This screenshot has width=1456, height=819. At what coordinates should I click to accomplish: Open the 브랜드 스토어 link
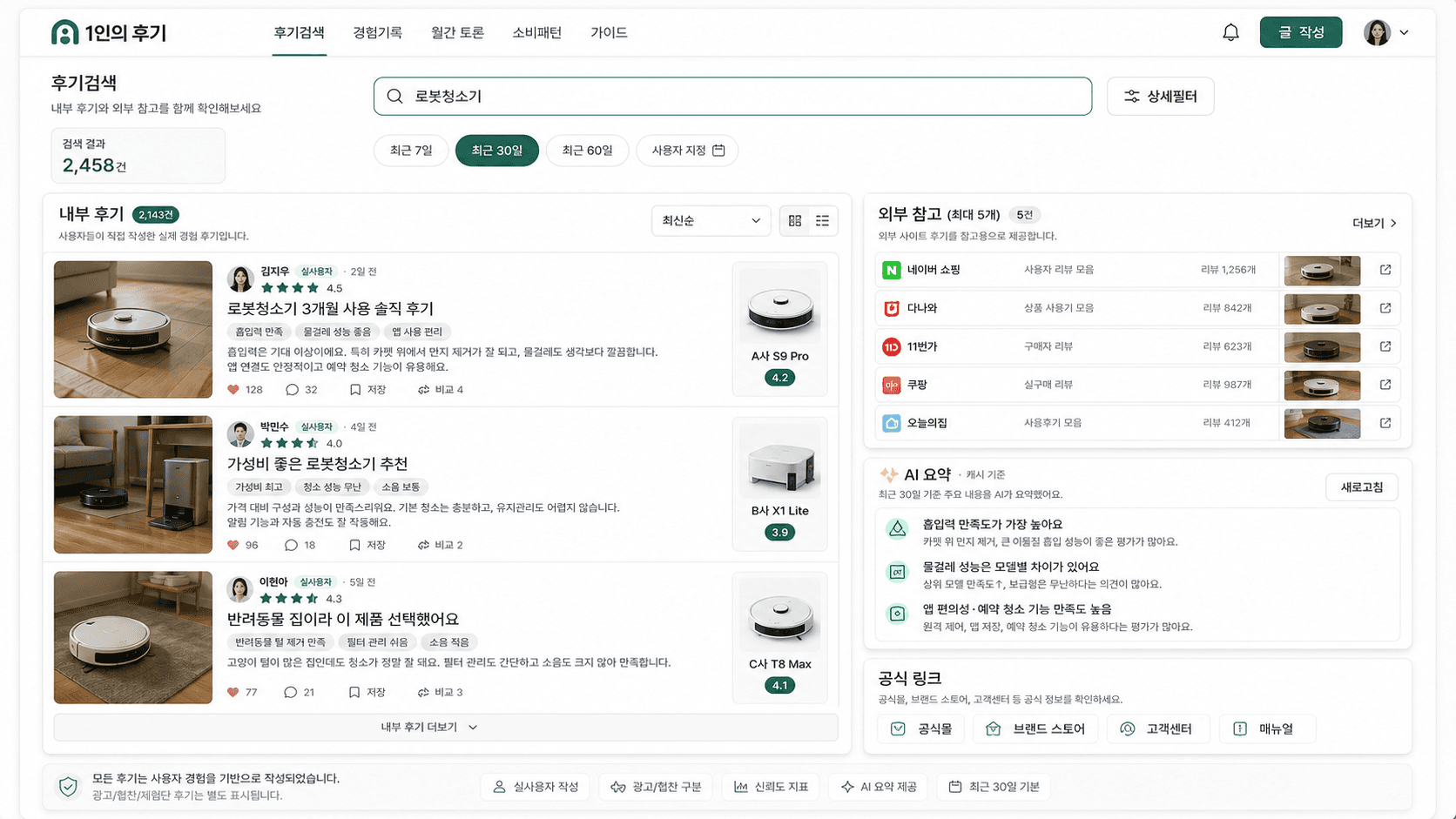click(x=1035, y=729)
